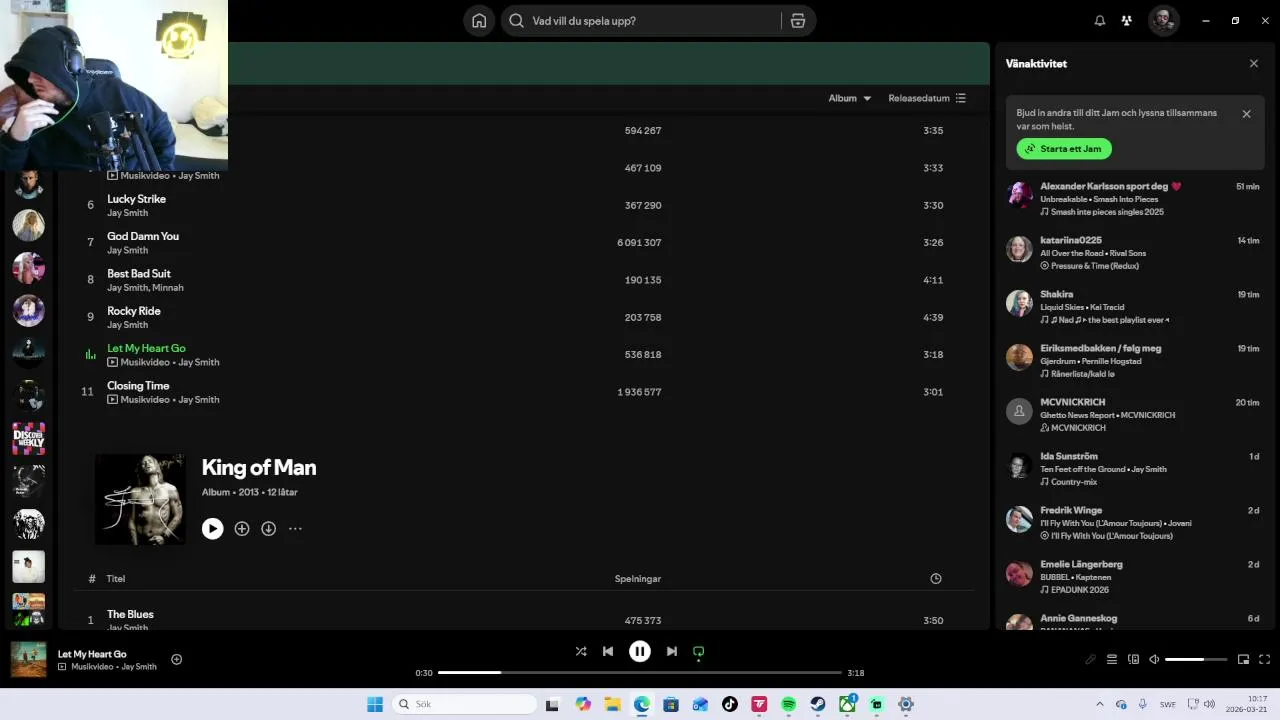This screenshot has height=720, width=1280.
Task: Click the Windows taskbar search box 'Sök'
Action: click(x=464, y=704)
